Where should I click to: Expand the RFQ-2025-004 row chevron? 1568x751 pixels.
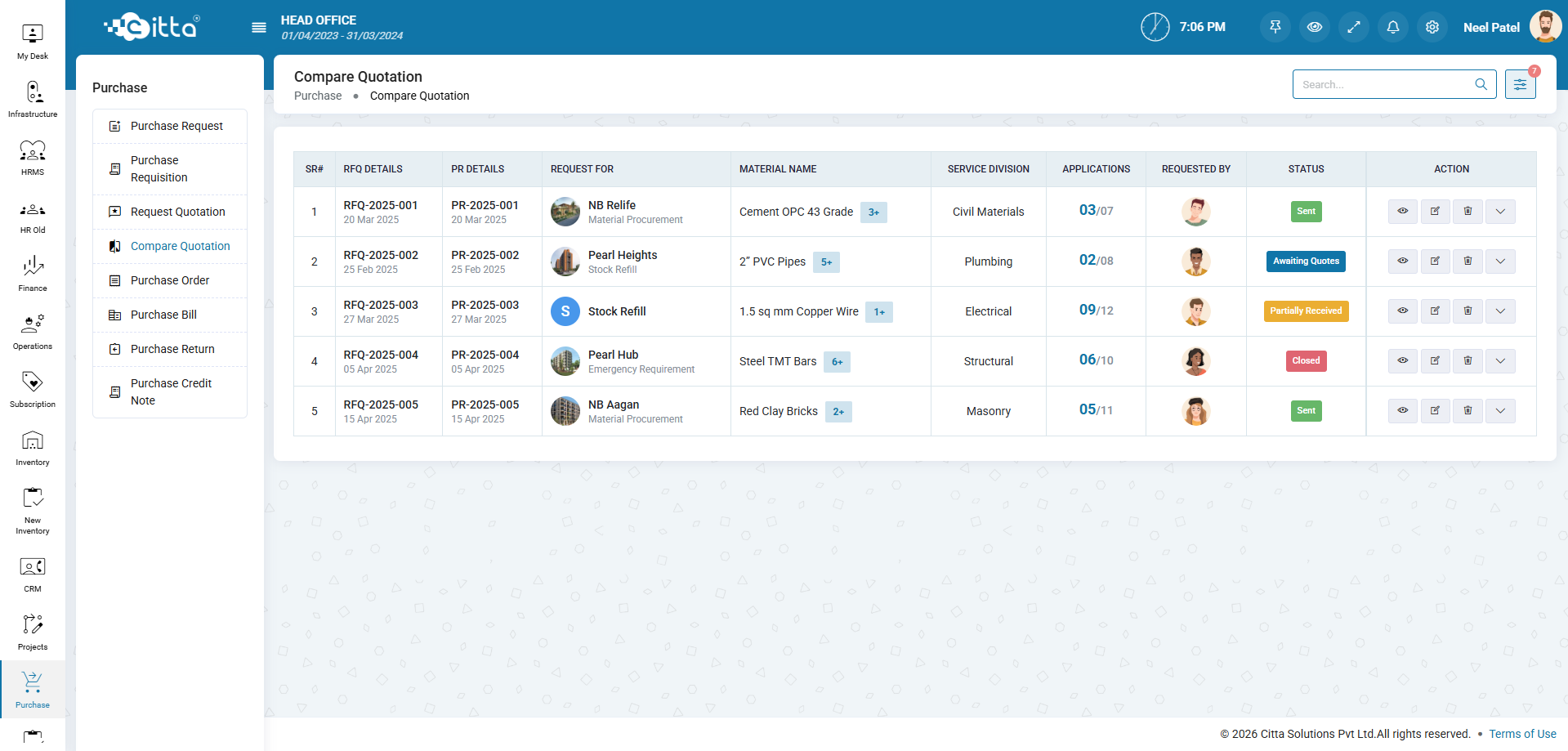point(1500,361)
